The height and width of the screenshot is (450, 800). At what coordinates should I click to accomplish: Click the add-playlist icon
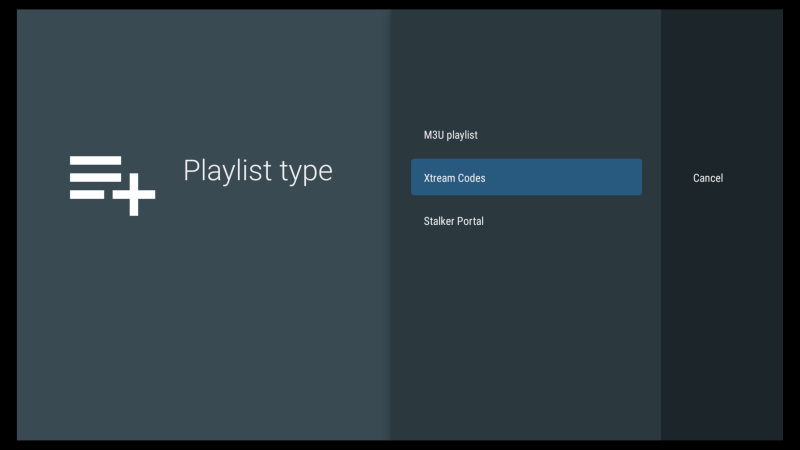pyautogui.click(x=112, y=185)
